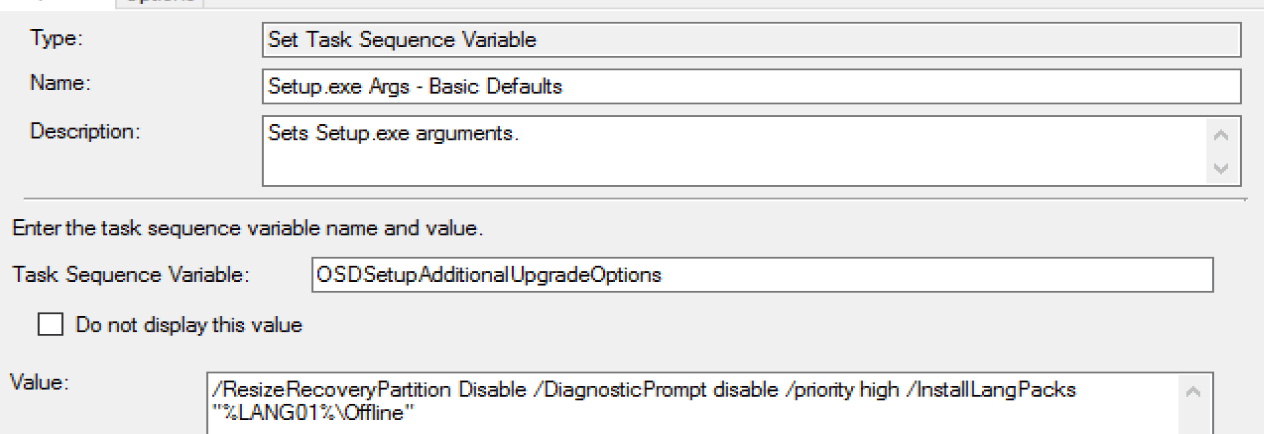Click the 'Name:' label

[x=60, y=84]
